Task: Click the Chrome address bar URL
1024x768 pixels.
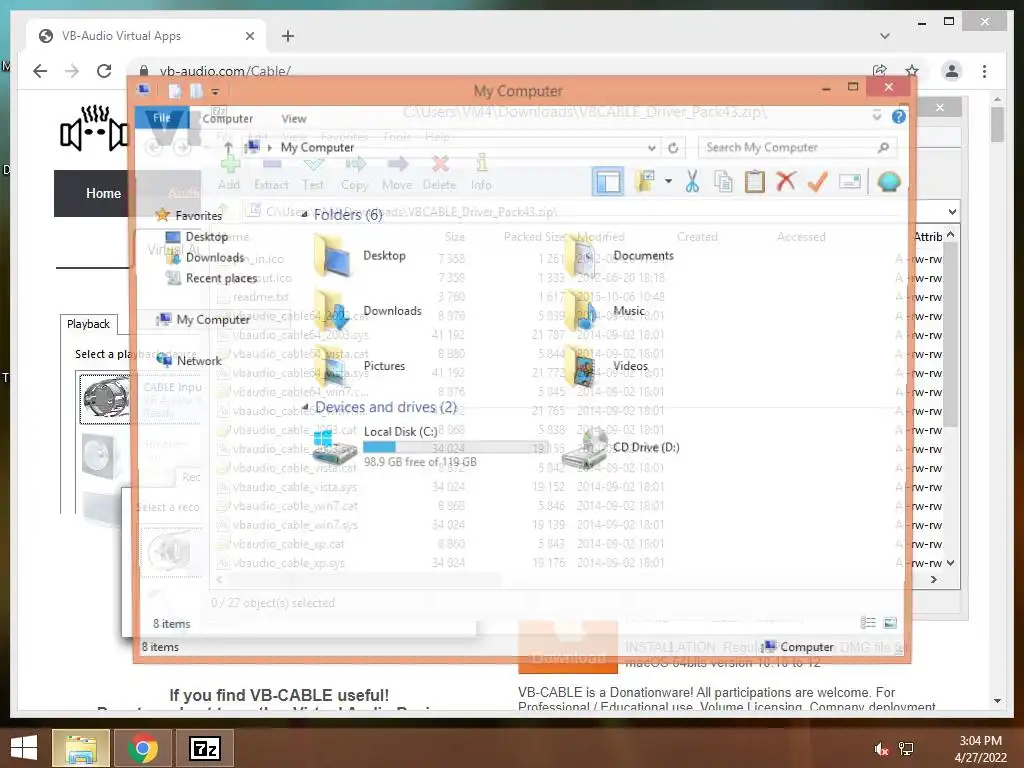Action: [x=225, y=71]
